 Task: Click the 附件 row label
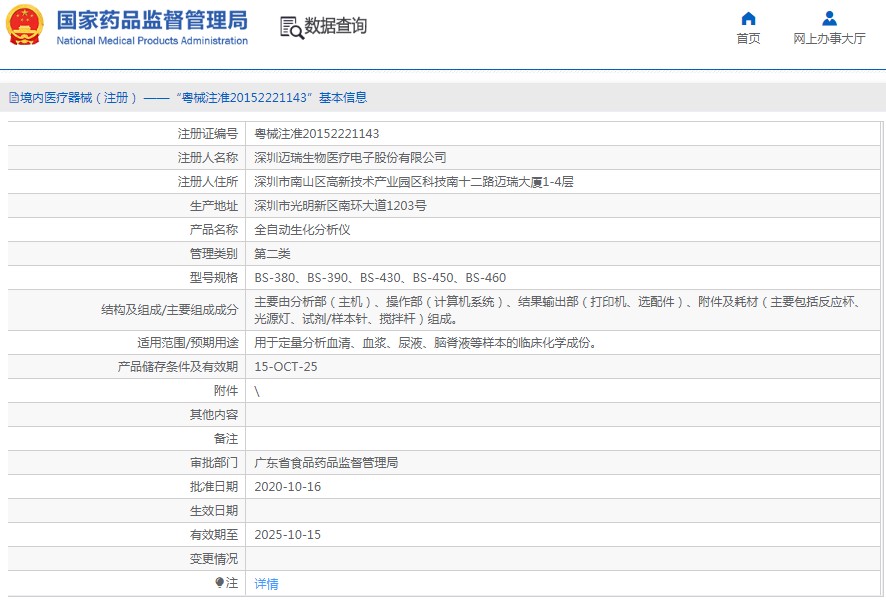point(225,391)
